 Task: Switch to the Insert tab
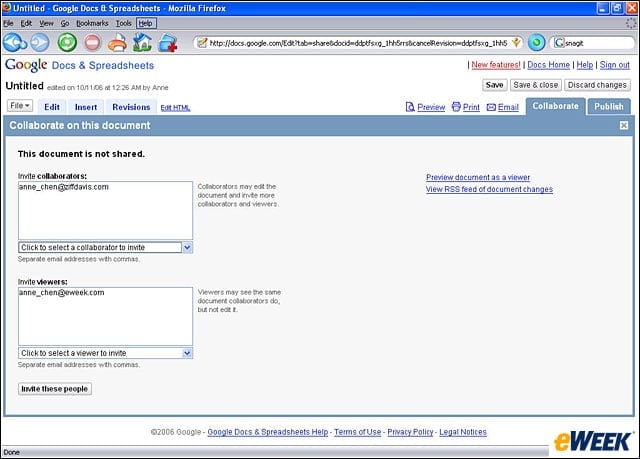(x=86, y=107)
